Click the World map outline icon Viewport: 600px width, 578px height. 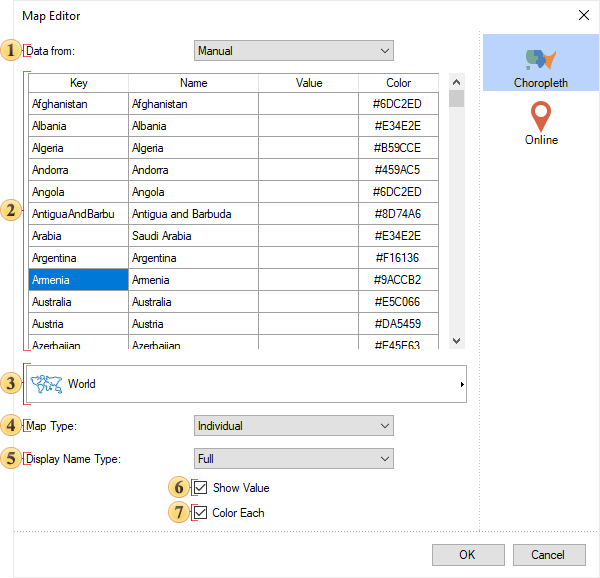[x=46, y=384]
